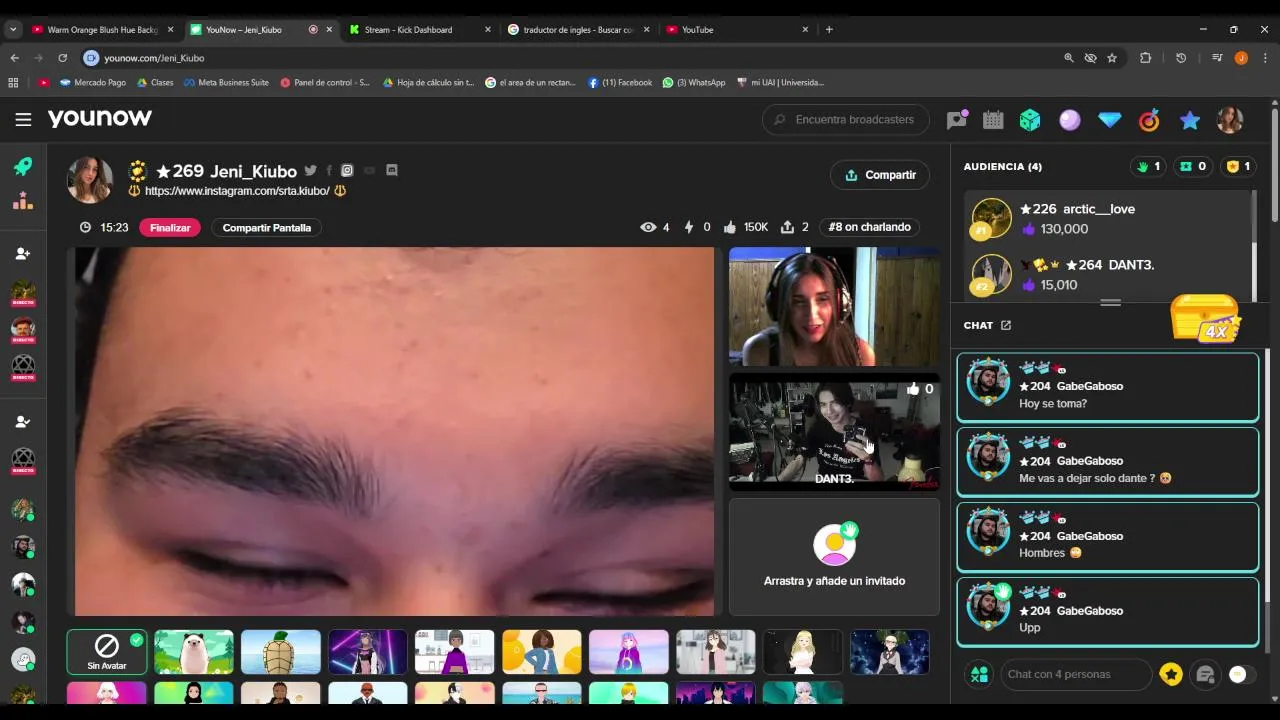Open the Chrome tab search dropdown arrow
1280x720 pixels.
pos(13,30)
